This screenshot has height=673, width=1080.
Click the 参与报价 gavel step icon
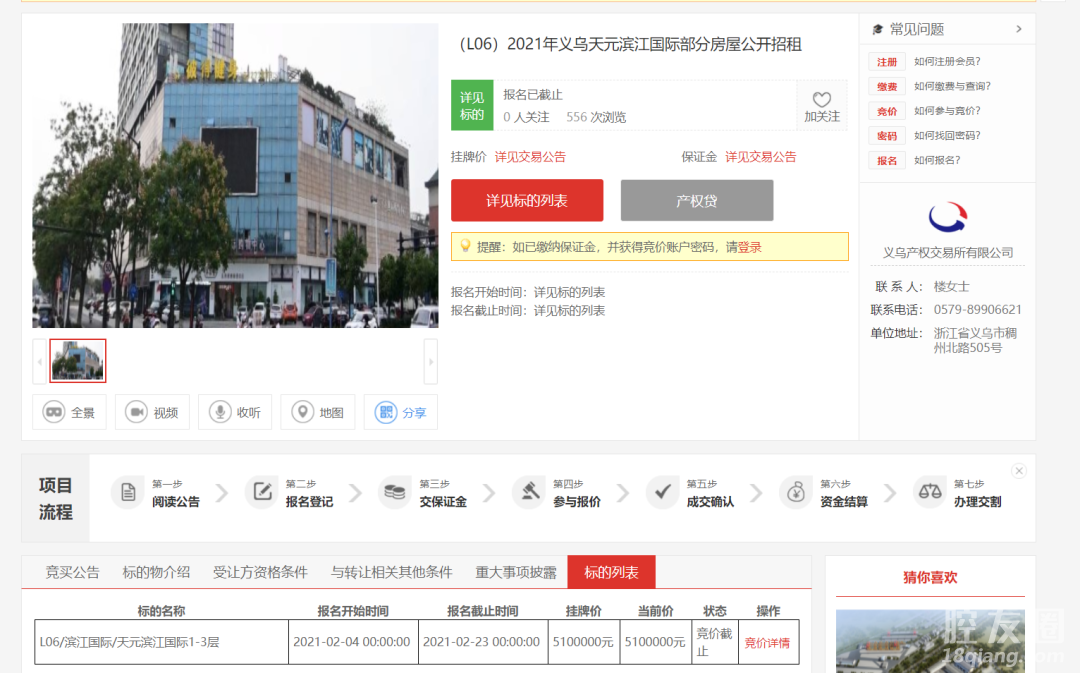(x=528, y=493)
